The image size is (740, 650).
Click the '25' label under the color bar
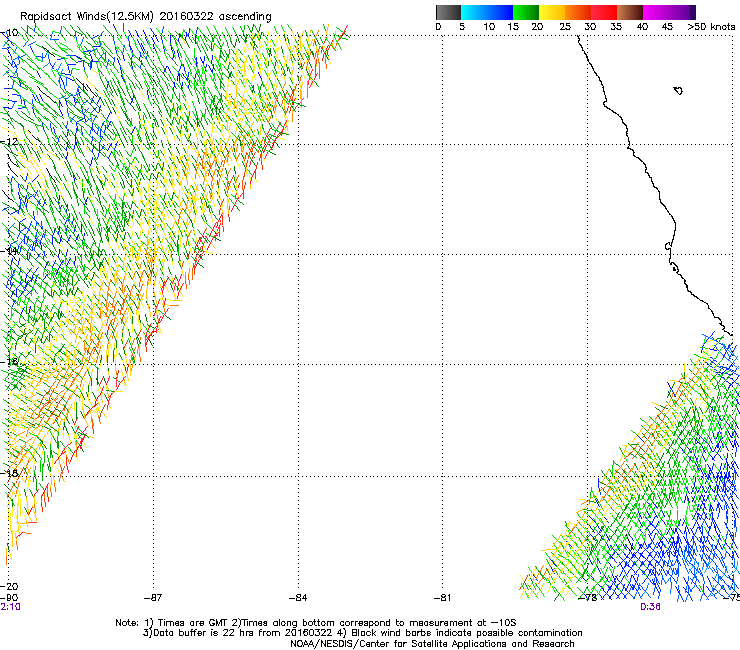(565, 27)
